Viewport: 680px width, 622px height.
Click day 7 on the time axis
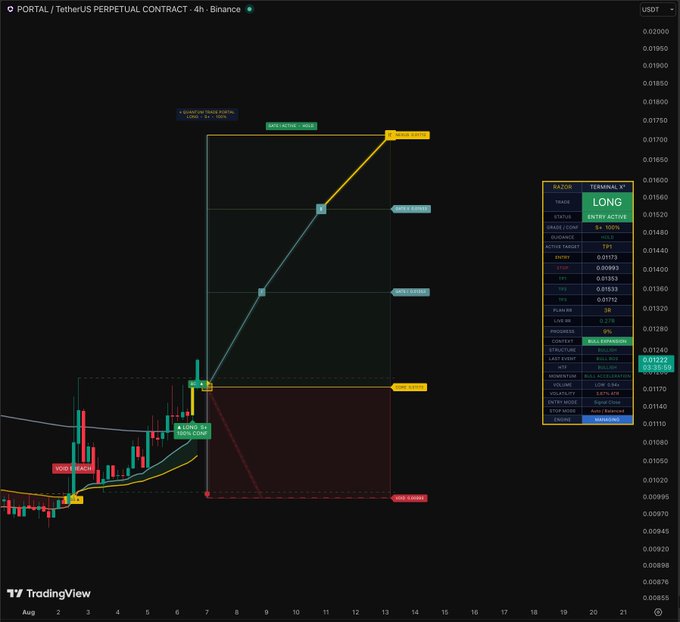[207, 612]
